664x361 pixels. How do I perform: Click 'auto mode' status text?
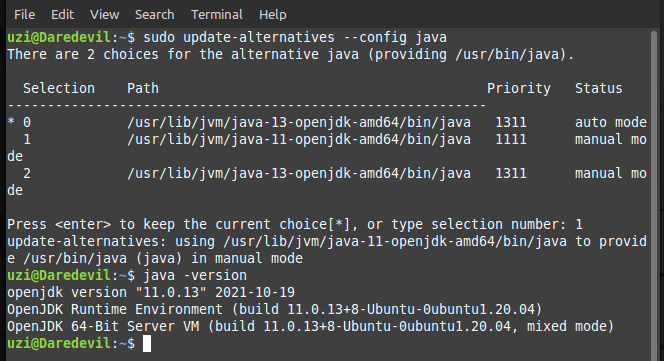(x=611, y=122)
